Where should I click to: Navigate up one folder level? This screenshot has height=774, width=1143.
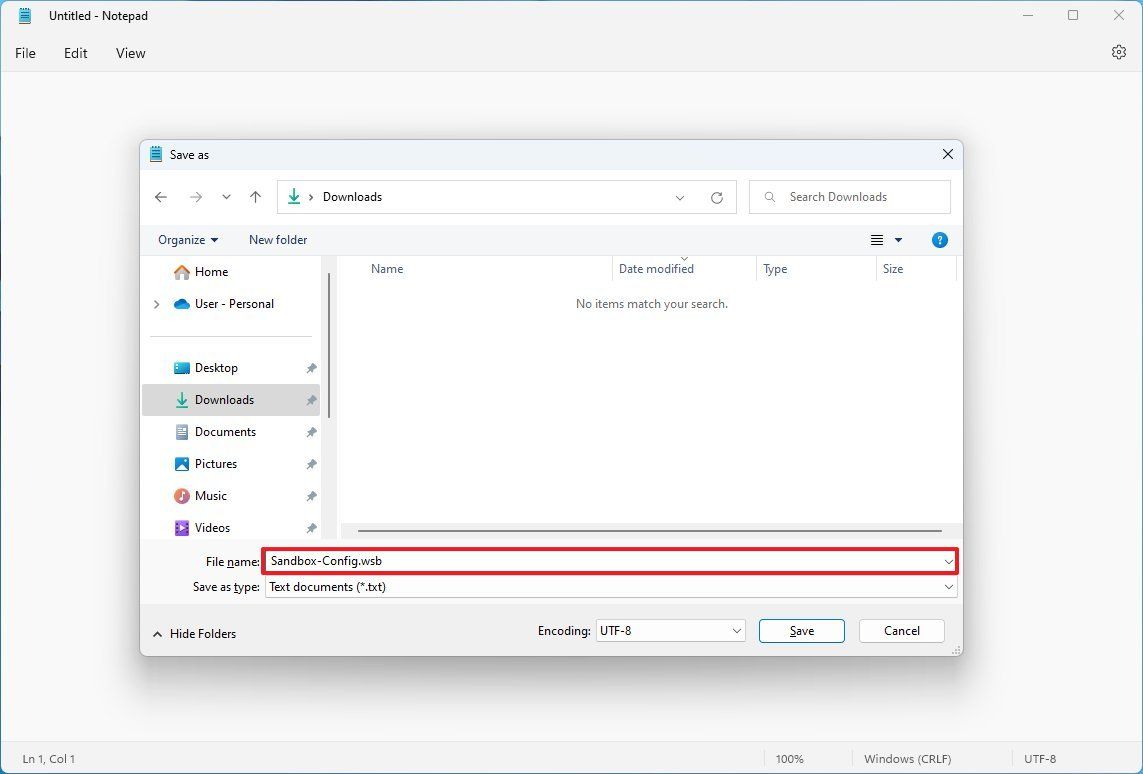255,197
